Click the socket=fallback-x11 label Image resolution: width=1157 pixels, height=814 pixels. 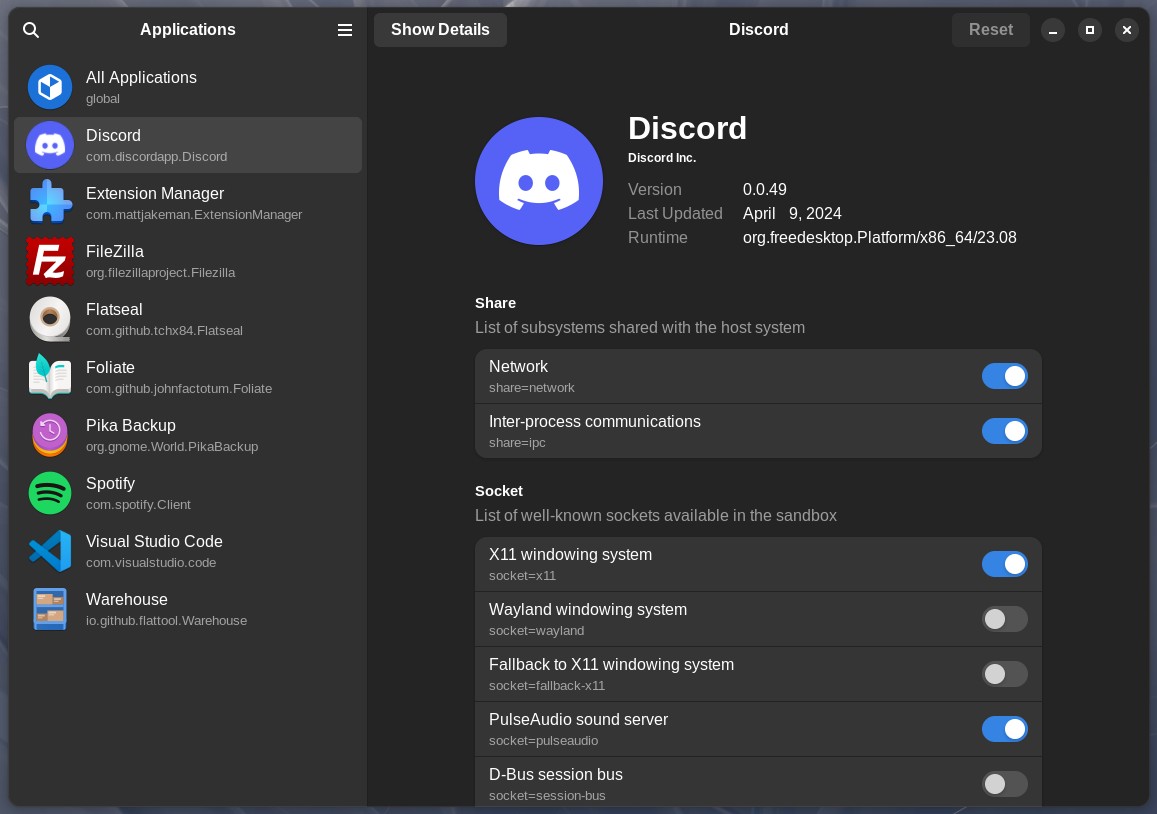[547, 686]
